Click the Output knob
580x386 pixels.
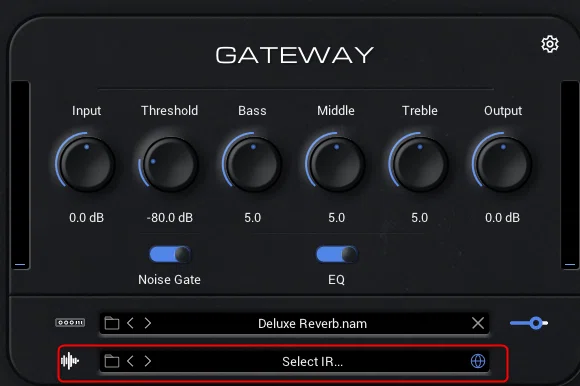point(503,164)
